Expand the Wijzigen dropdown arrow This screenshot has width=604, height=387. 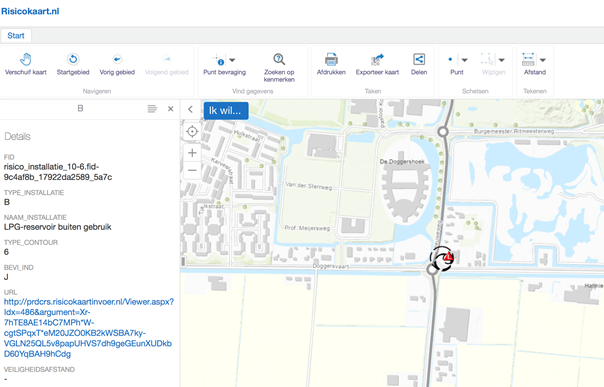pyautogui.click(x=502, y=60)
